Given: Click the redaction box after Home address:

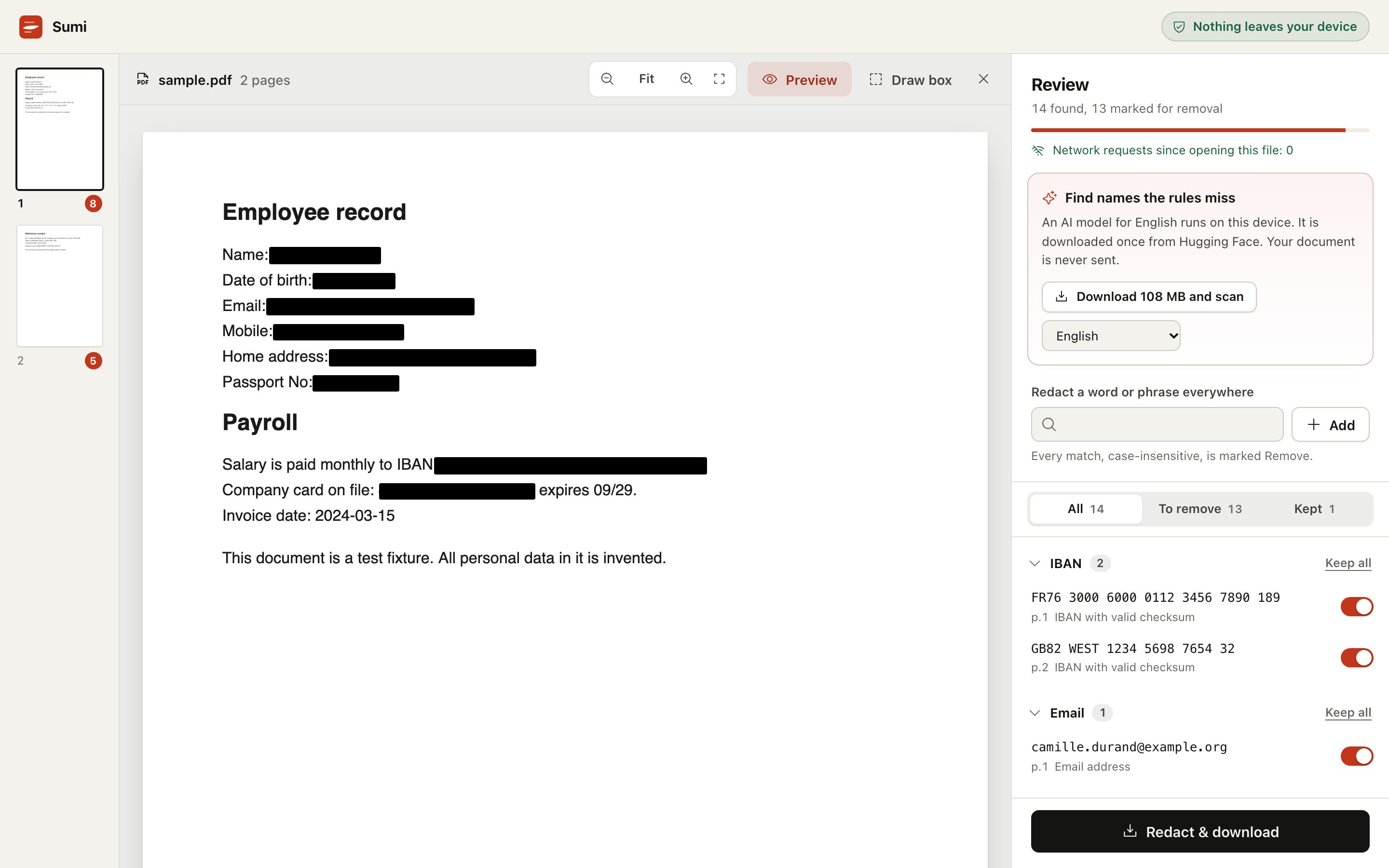Looking at the screenshot, I should coord(433,358).
